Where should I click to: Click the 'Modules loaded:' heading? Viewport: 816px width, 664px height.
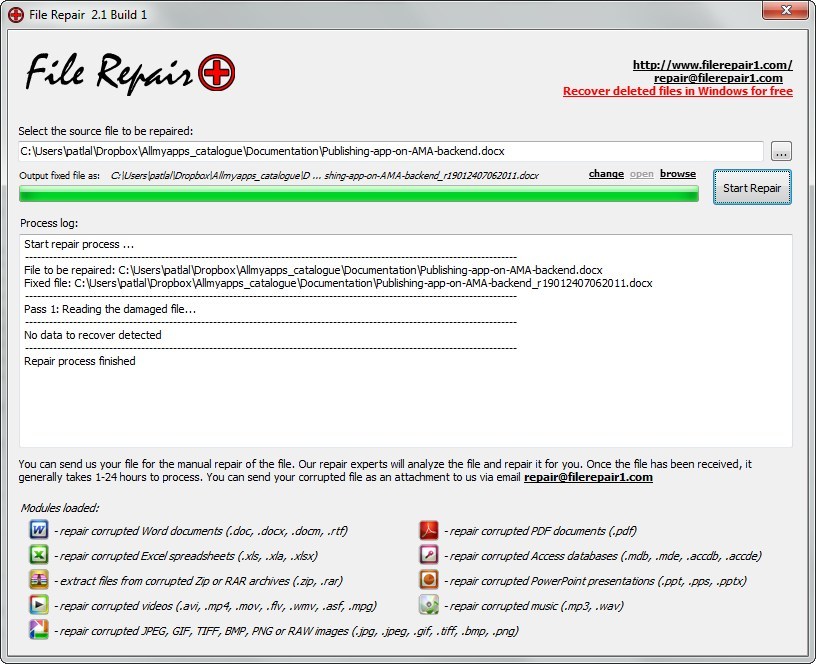click(x=60, y=507)
